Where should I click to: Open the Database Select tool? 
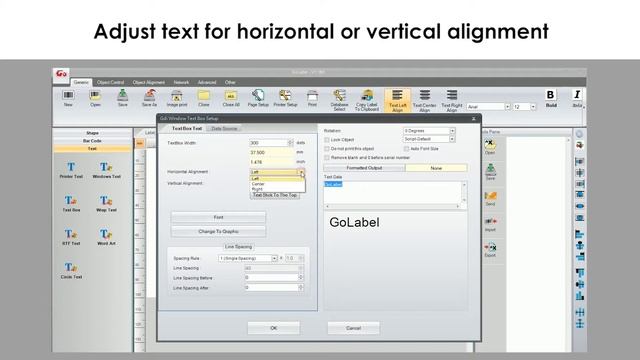tap(339, 100)
